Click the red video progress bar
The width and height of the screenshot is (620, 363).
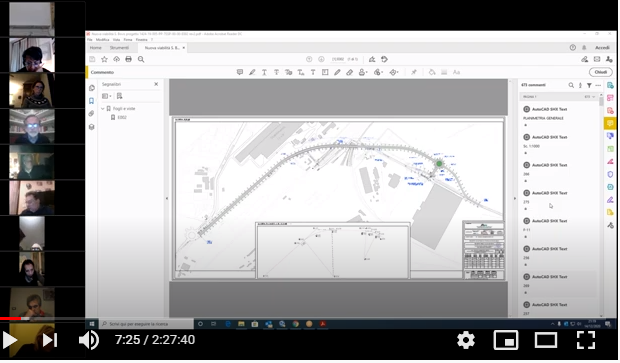pos(10,318)
